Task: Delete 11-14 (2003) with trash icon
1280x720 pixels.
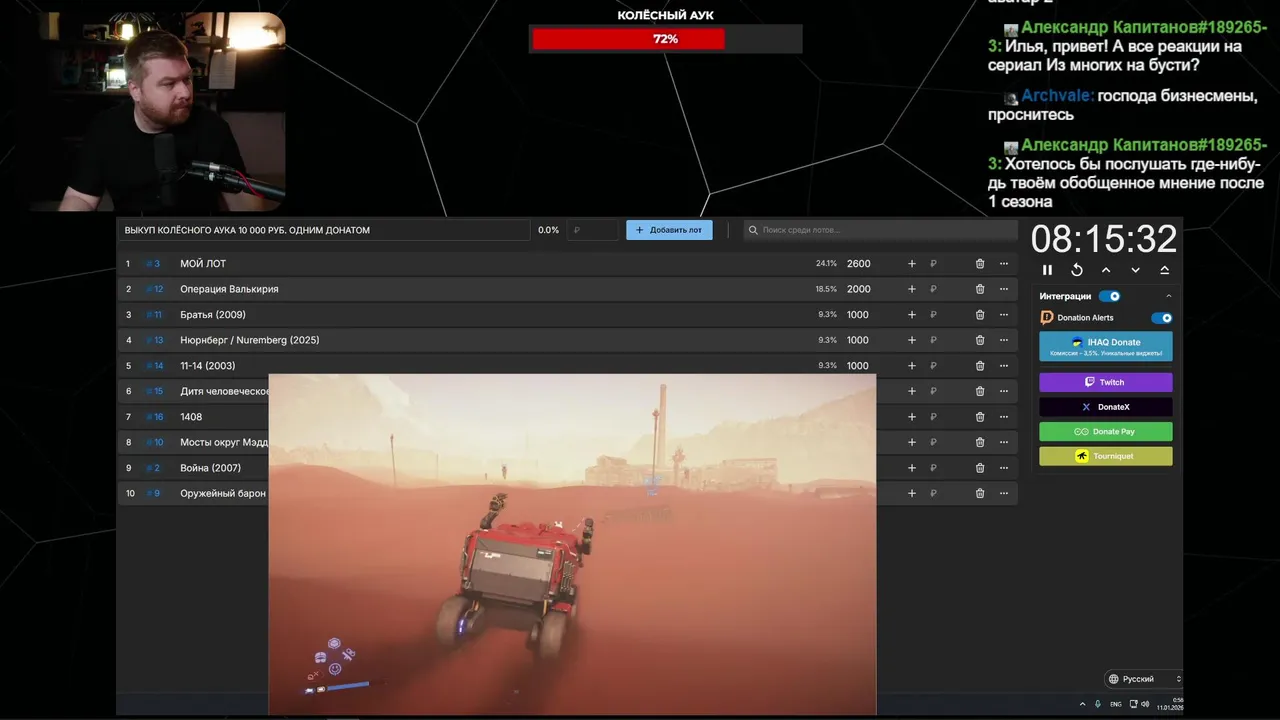Action: (980, 366)
